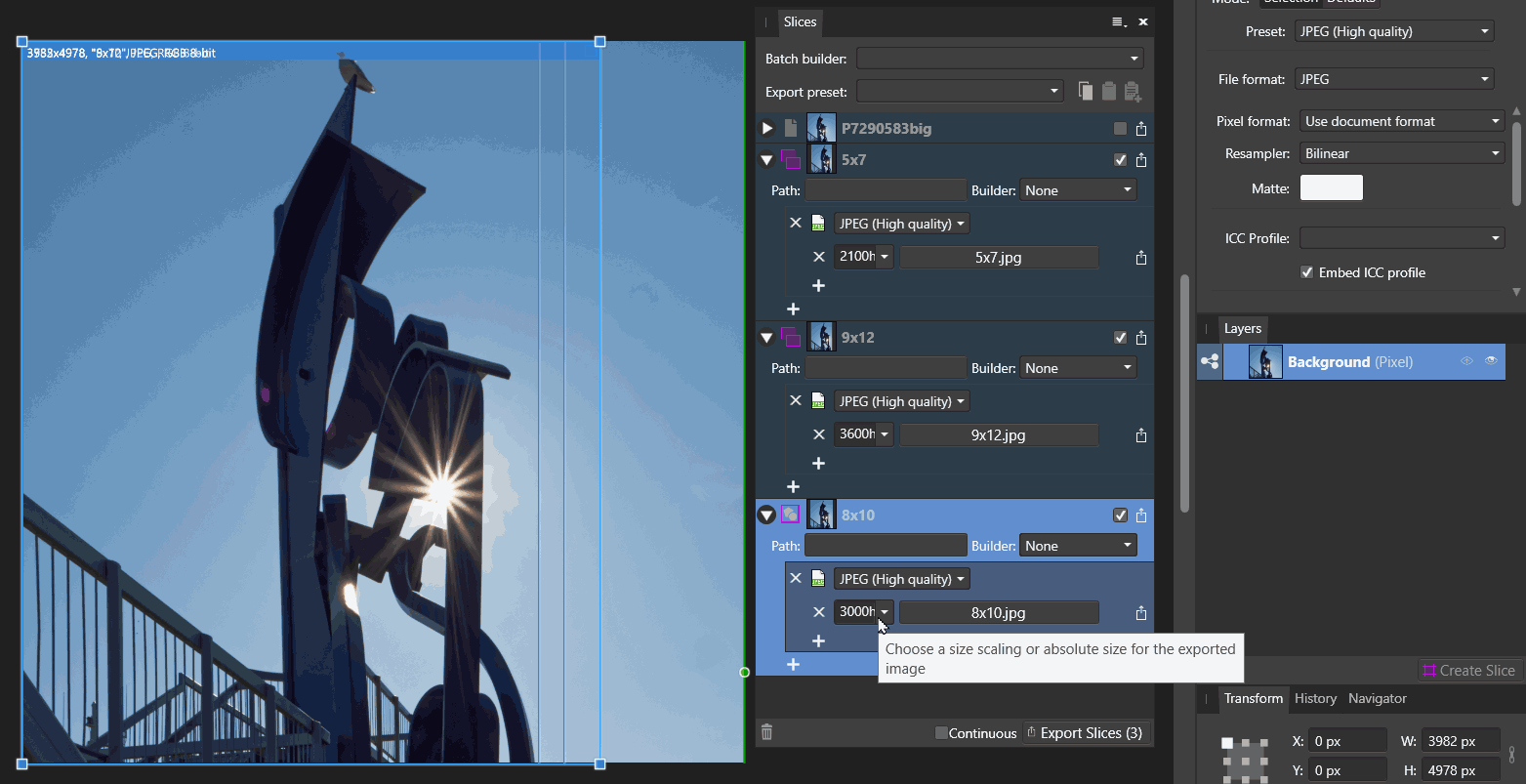Click the Create Slice button
The width and height of the screenshot is (1526, 784).
click(x=1468, y=671)
